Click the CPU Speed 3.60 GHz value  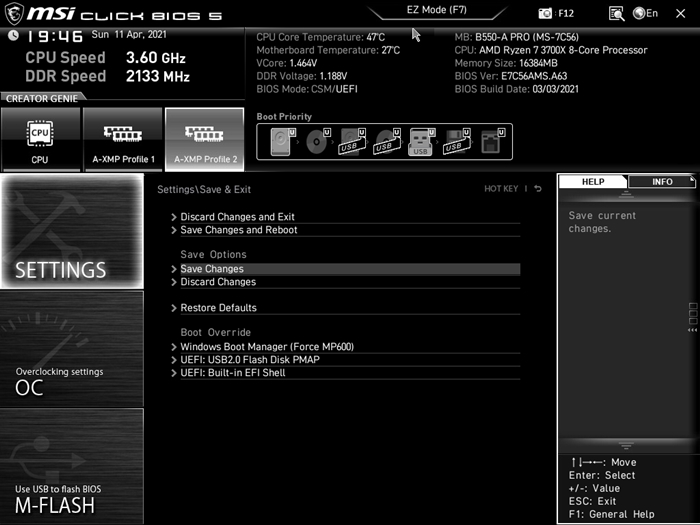(x=155, y=58)
